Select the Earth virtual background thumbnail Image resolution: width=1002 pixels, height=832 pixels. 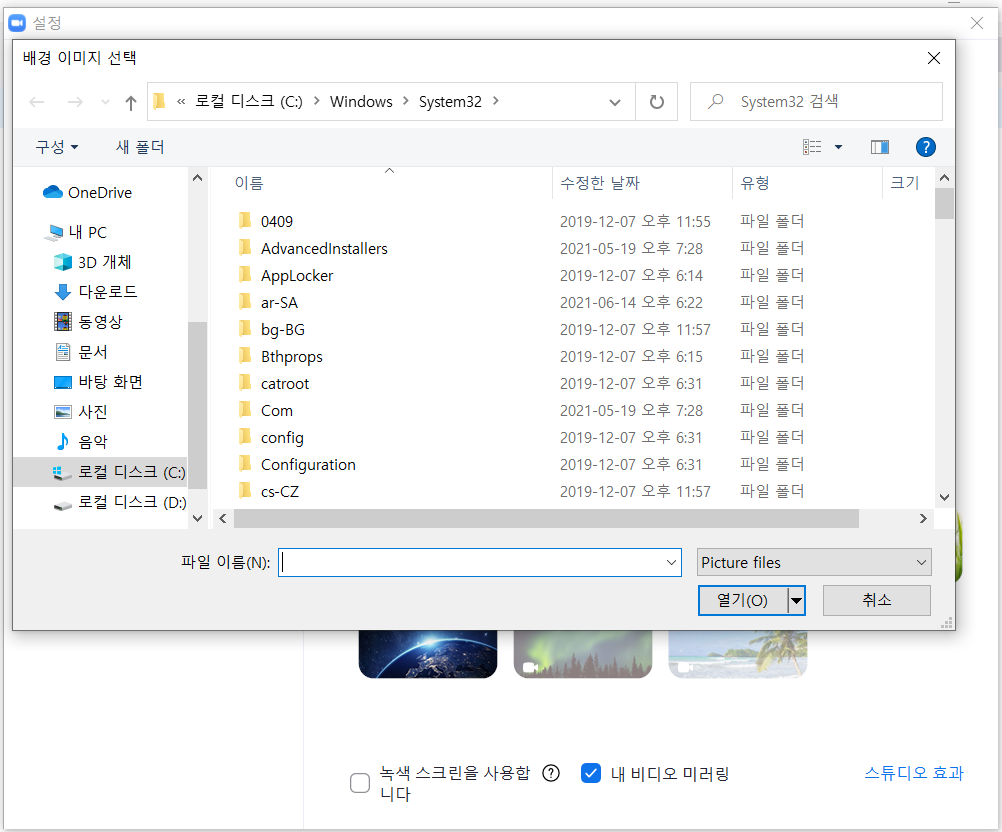click(x=428, y=654)
